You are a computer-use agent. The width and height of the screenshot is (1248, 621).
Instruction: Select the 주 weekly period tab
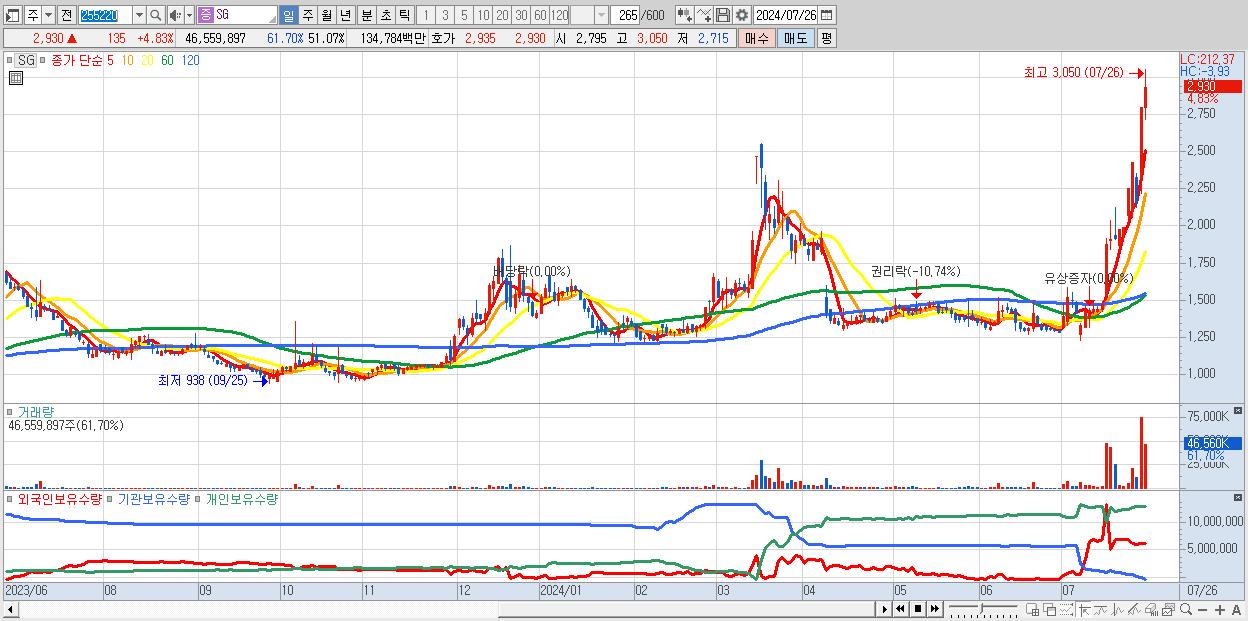point(307,15)
